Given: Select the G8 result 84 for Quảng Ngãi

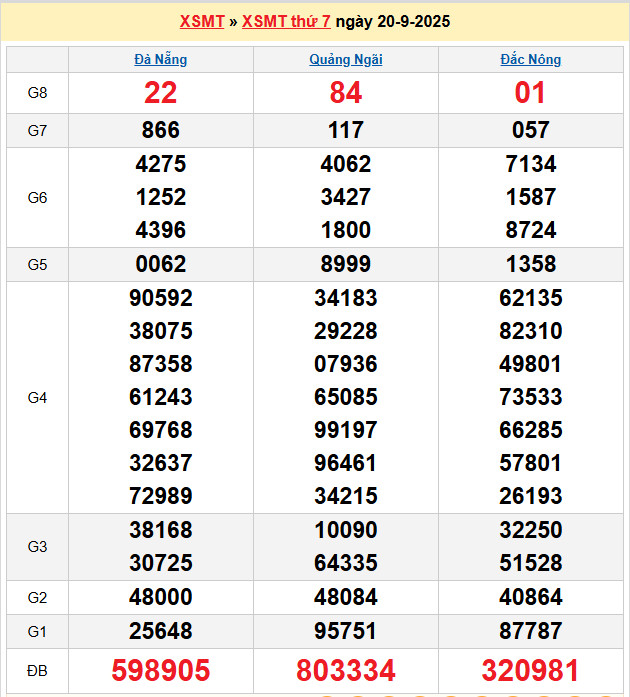Looking at the screenshot, I should click(346, 93).
